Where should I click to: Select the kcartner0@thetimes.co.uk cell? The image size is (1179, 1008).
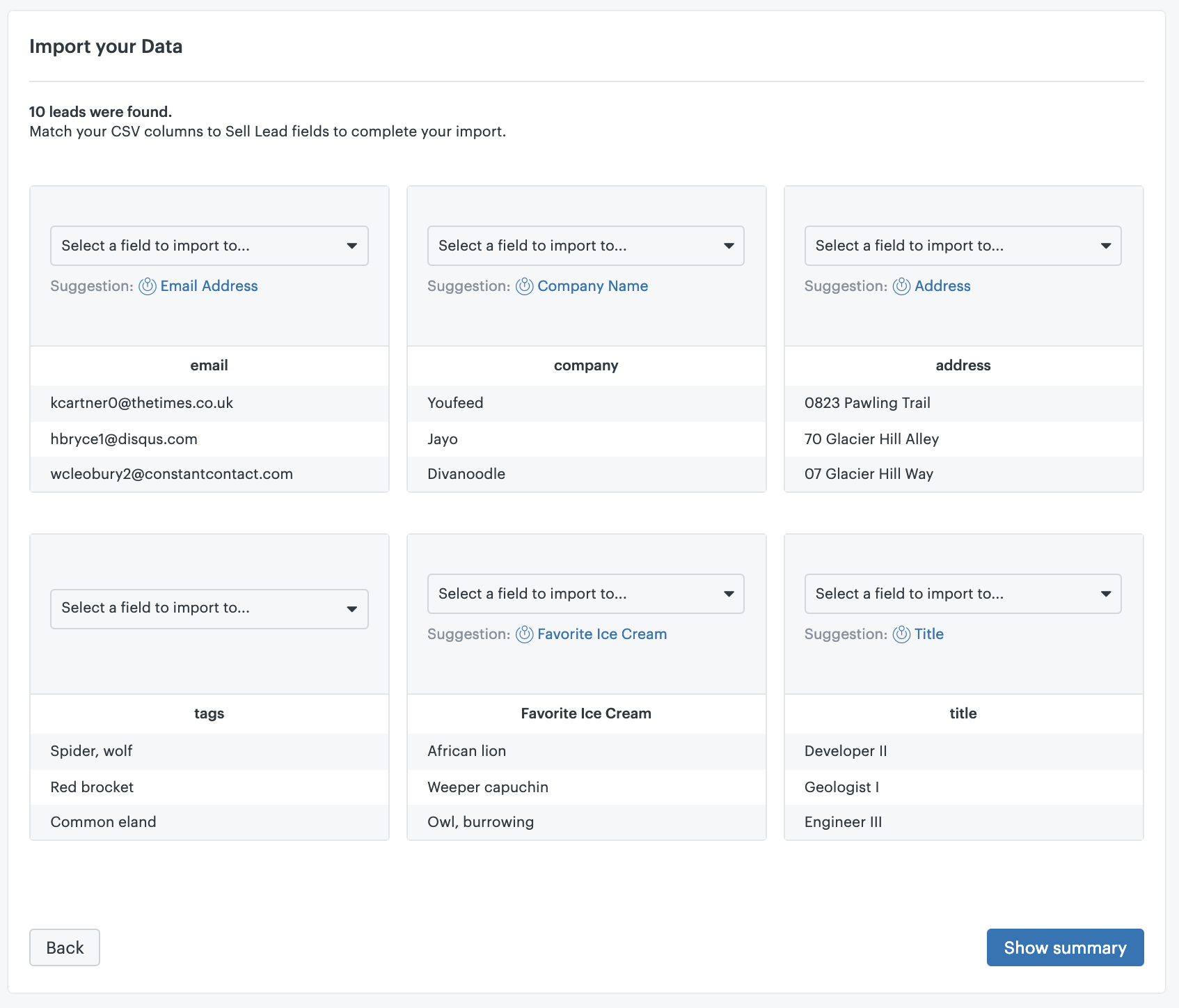(x=209, y=403)
